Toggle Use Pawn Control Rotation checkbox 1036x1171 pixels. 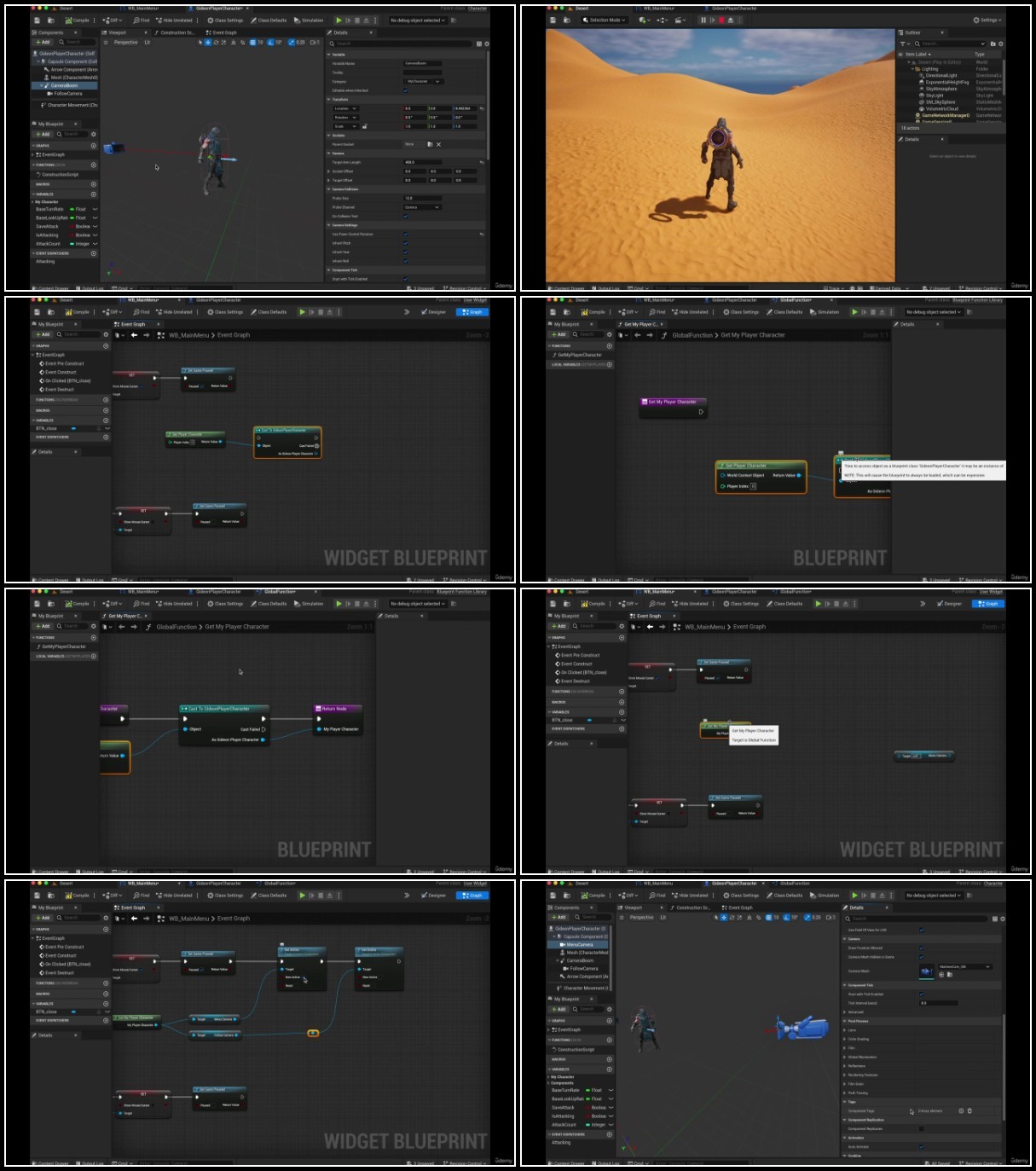(x=406, y=235)
